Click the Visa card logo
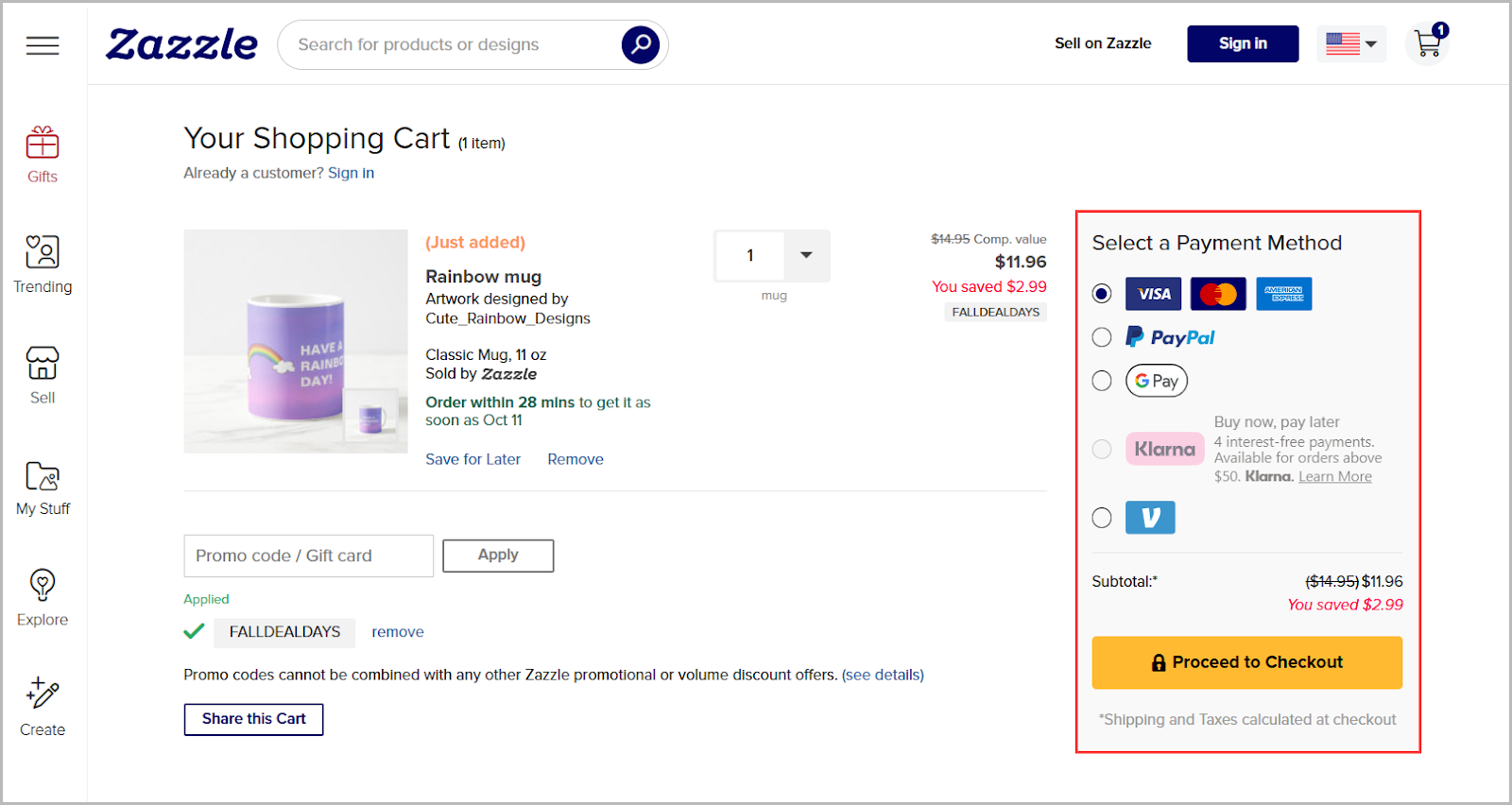Viewport: 1512px width, 805px height. (1153, 294)
